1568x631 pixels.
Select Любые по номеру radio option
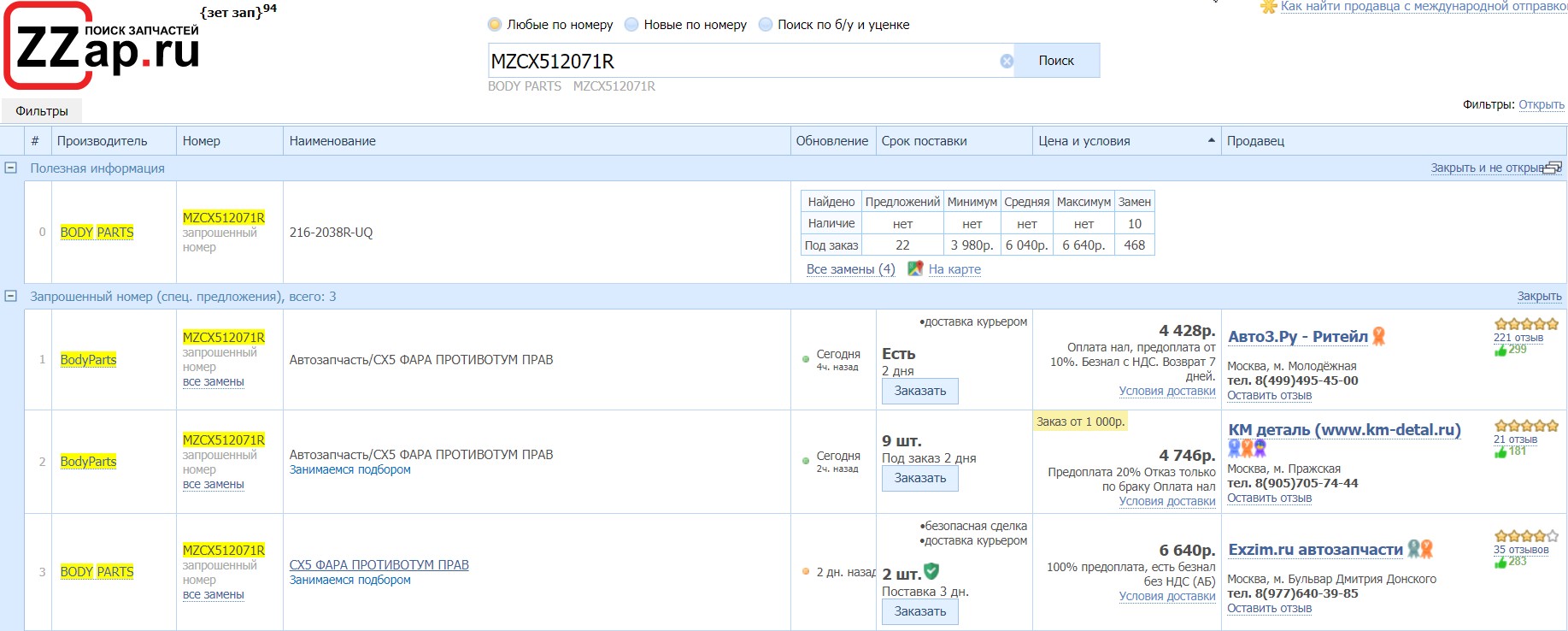click(495, 25)
